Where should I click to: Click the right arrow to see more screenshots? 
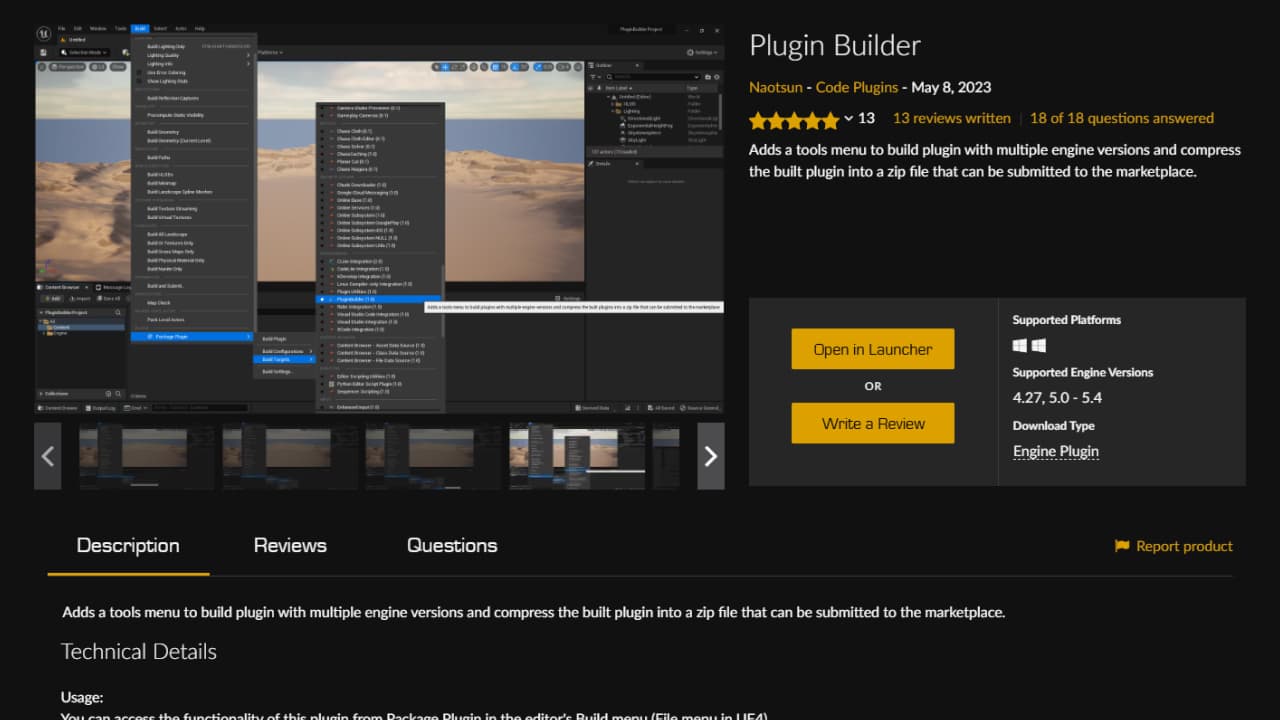710,456
